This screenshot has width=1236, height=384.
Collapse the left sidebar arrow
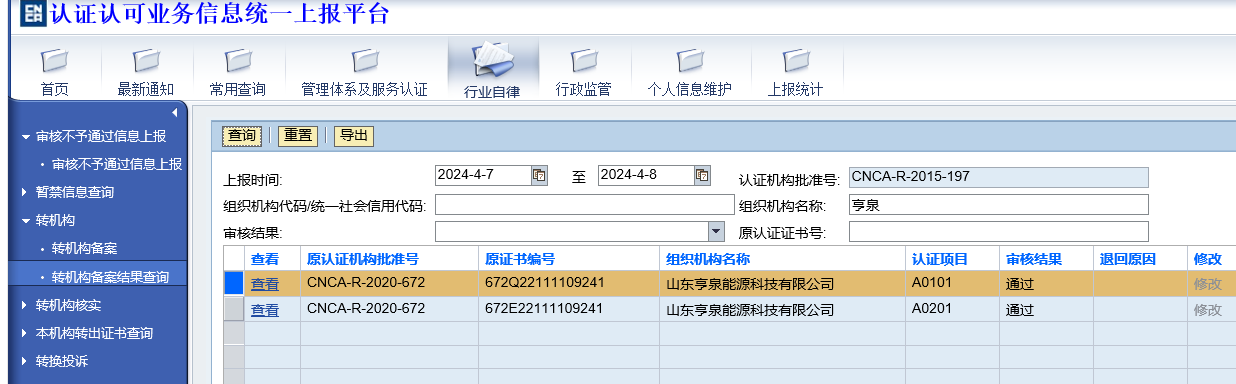tap(174, 112)
